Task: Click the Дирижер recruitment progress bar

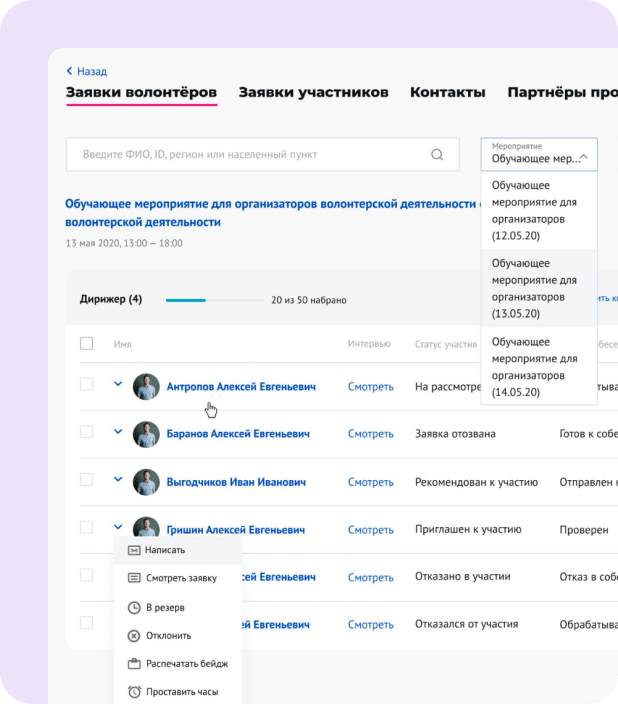Action: pyautogui.click(x=212, y=299)
